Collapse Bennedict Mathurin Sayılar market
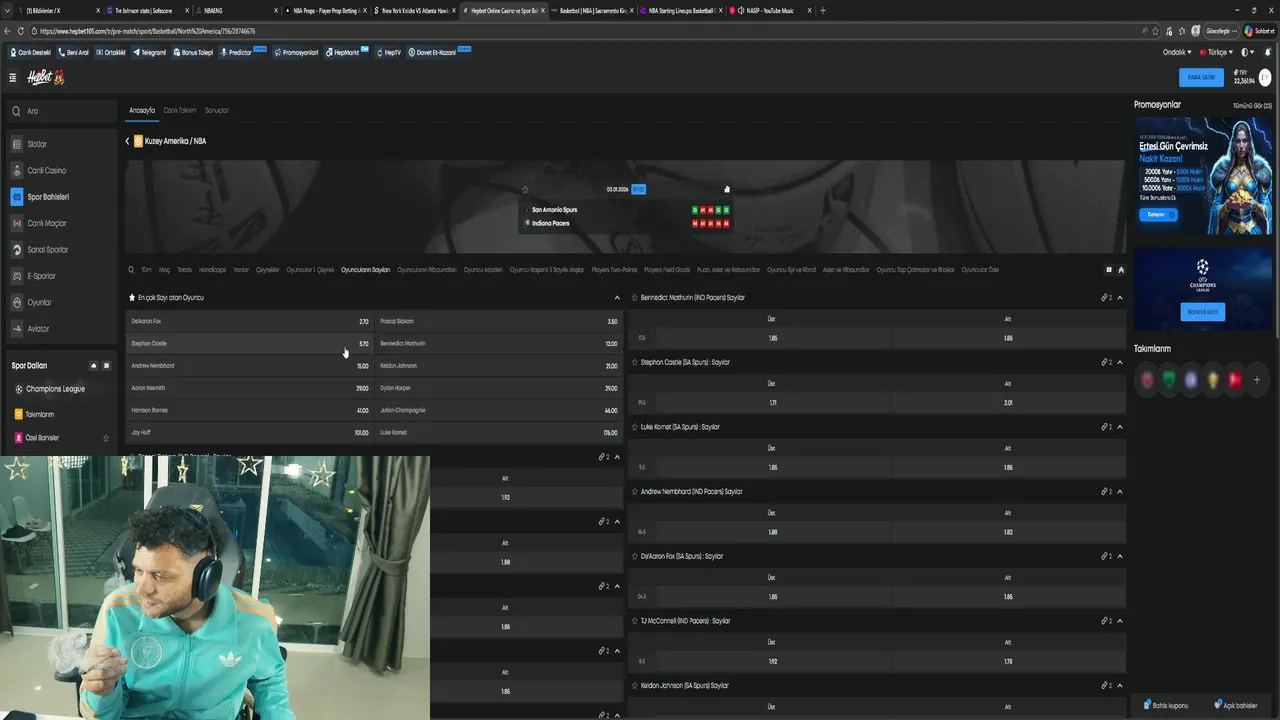1280x720 pixels. [x=1120, y=298]
